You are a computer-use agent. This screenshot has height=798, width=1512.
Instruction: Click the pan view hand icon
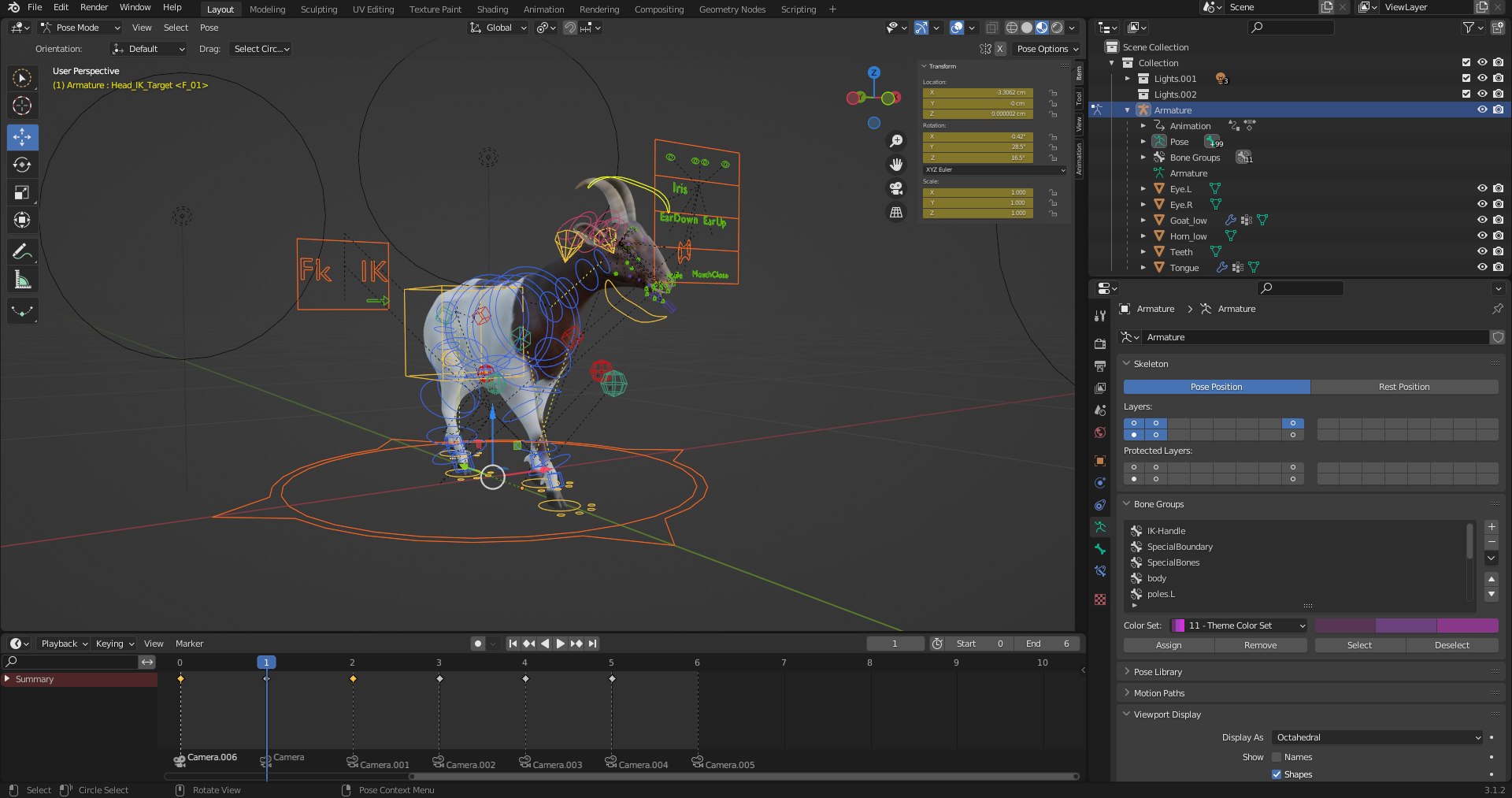pos(896,165)
